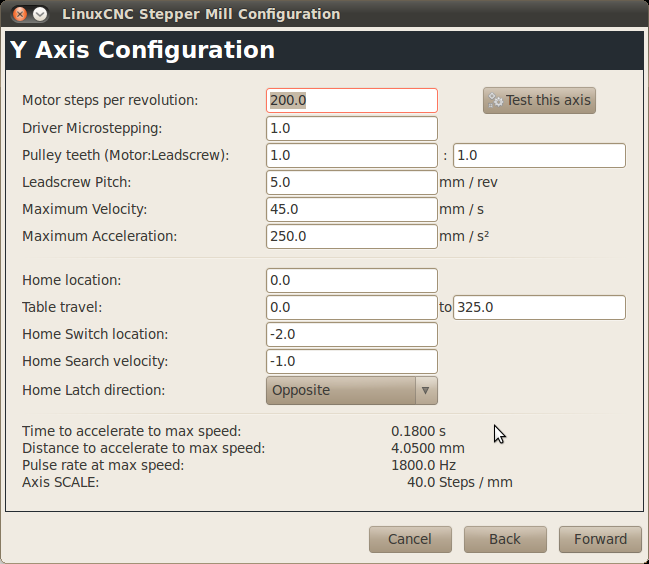Image resolution: width=649 pixels, height=564 pixels.
Task: Click the mm / rev unit label
Action: click(x=468, y=182)
